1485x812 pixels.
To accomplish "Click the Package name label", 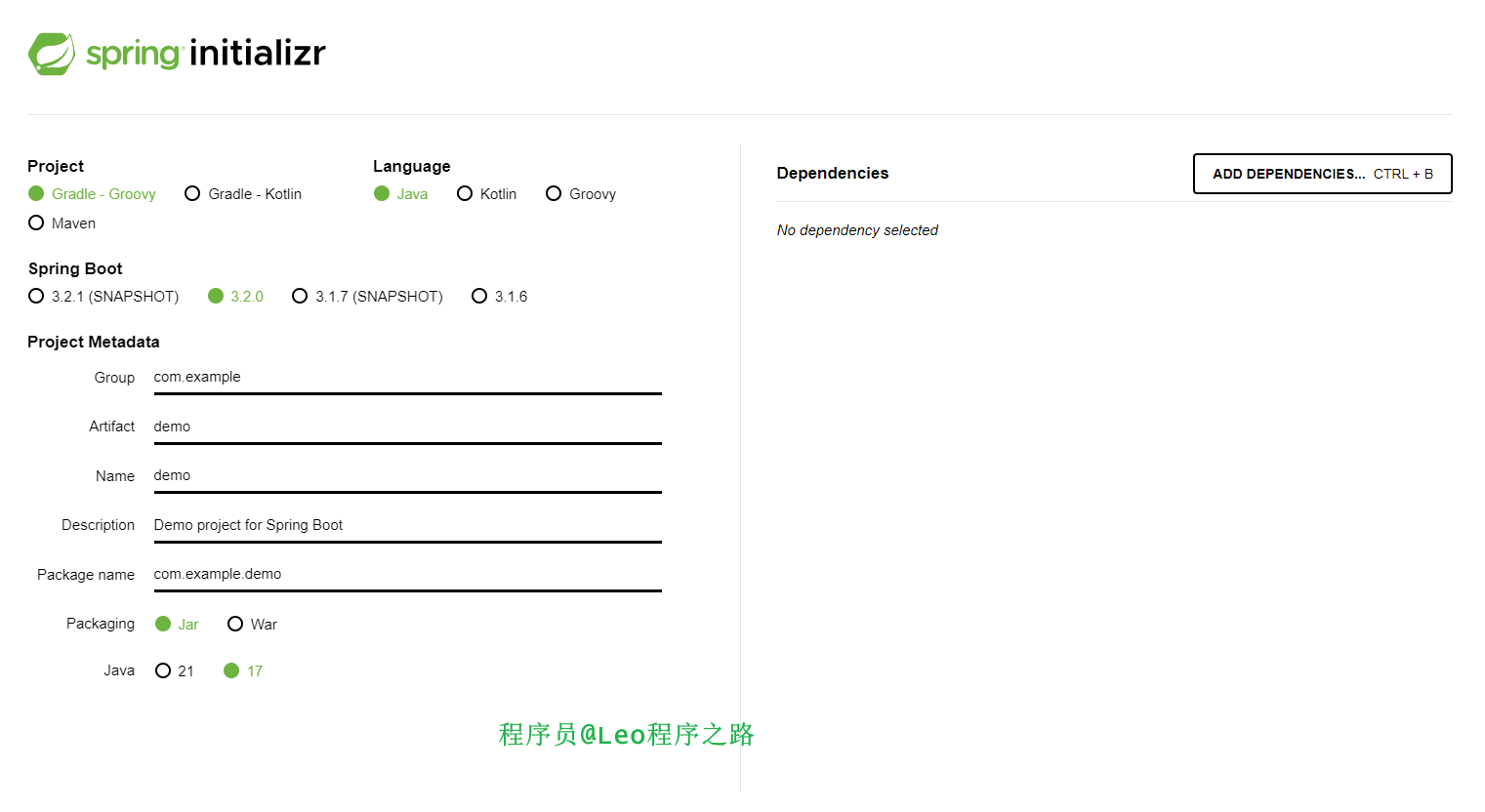I will (x=86, y=575).
